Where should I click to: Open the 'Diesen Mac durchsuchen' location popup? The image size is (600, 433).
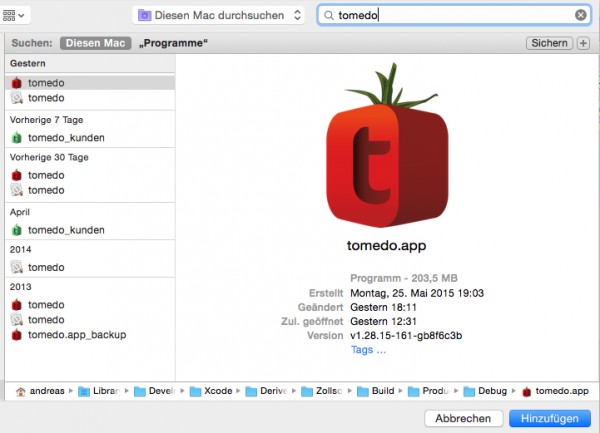[x=218, y=15]
